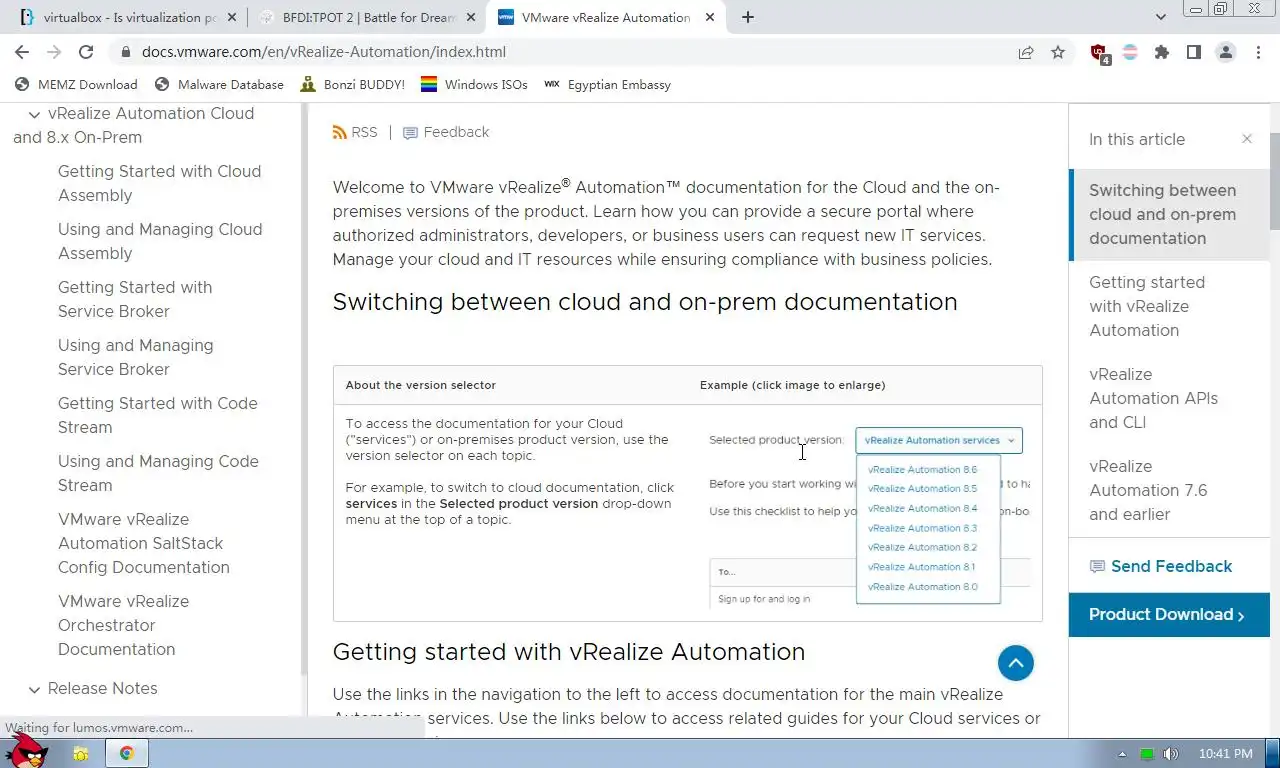Click the Angry Birds start button
This screenshot has width=1280, height=768.
point(26,752)
